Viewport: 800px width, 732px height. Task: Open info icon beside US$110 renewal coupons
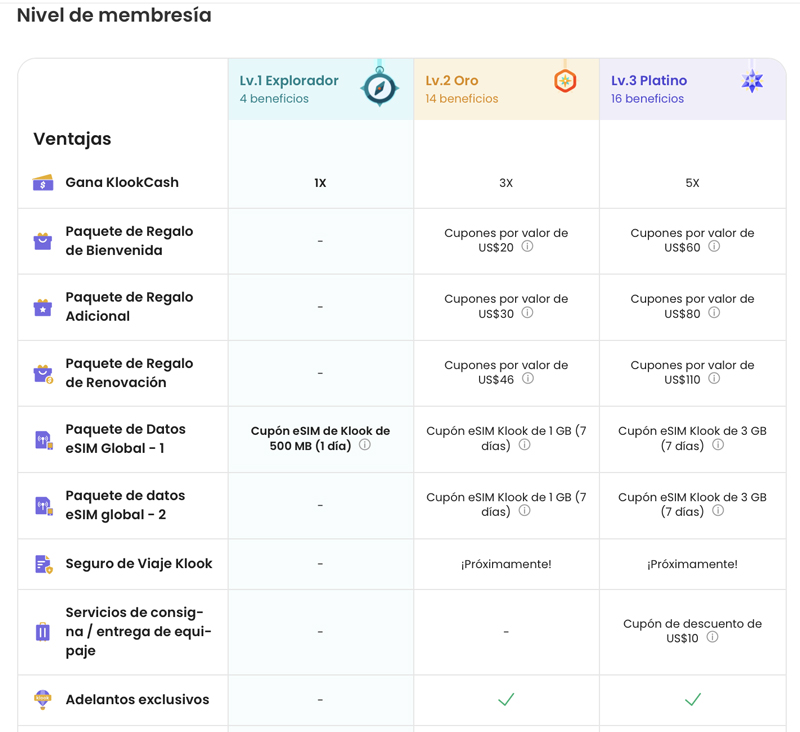click(714, 378)
